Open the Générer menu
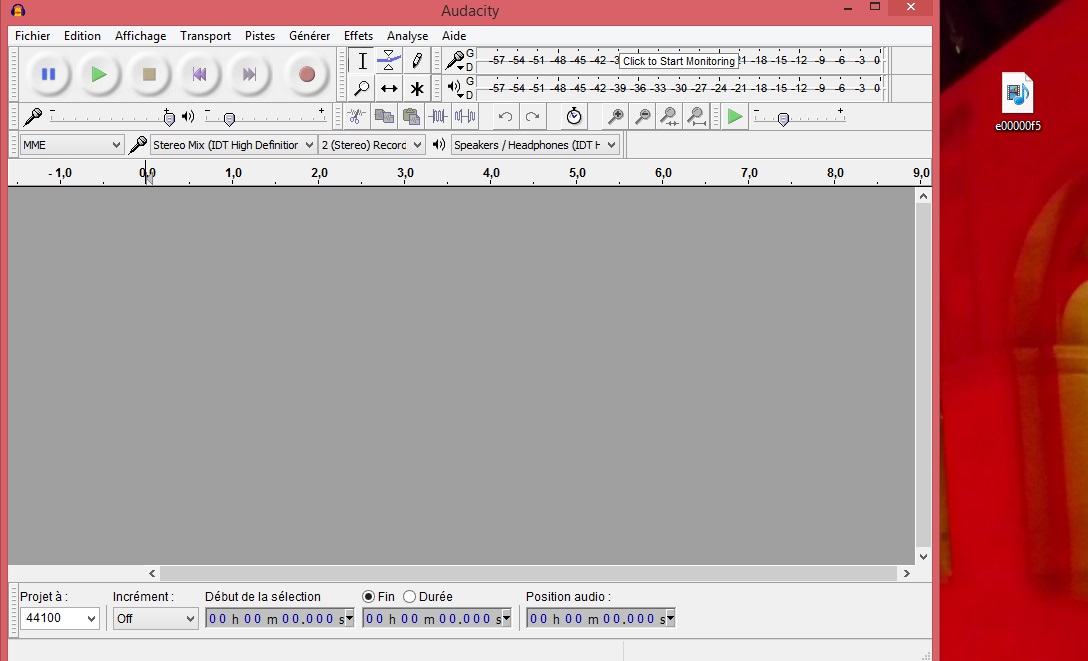 tap(309, 36)
